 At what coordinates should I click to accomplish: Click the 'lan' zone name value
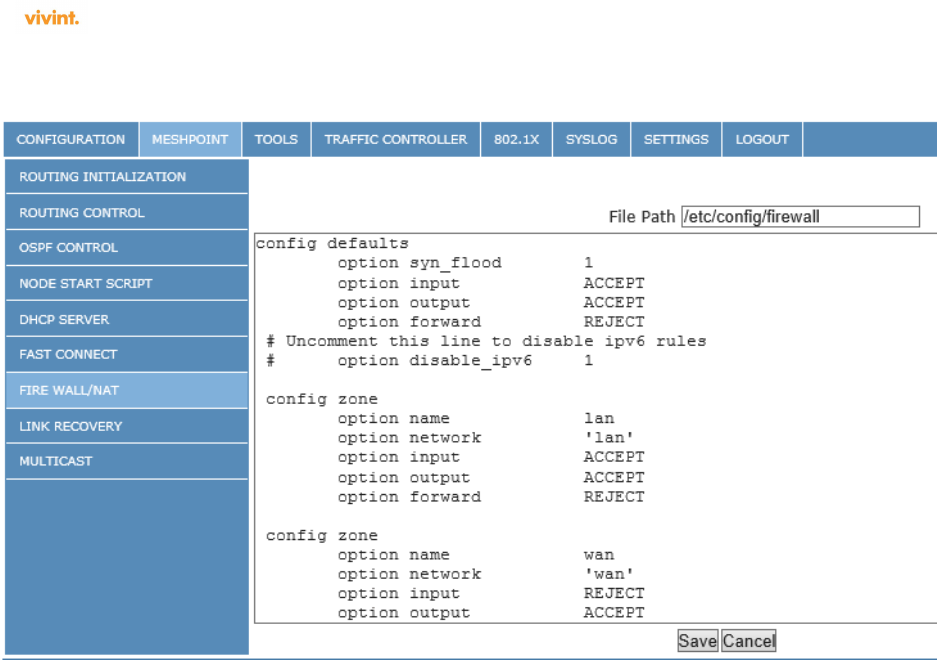click(599, 418)
